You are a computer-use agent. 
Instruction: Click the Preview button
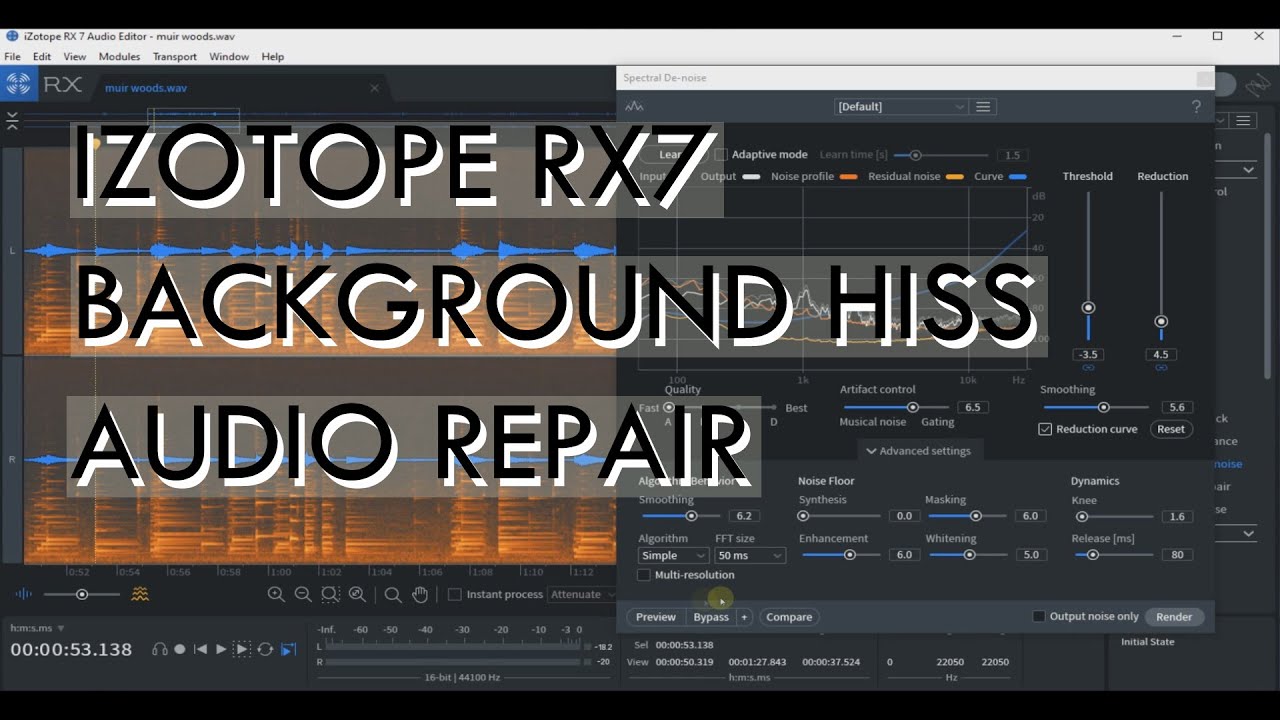656,617
